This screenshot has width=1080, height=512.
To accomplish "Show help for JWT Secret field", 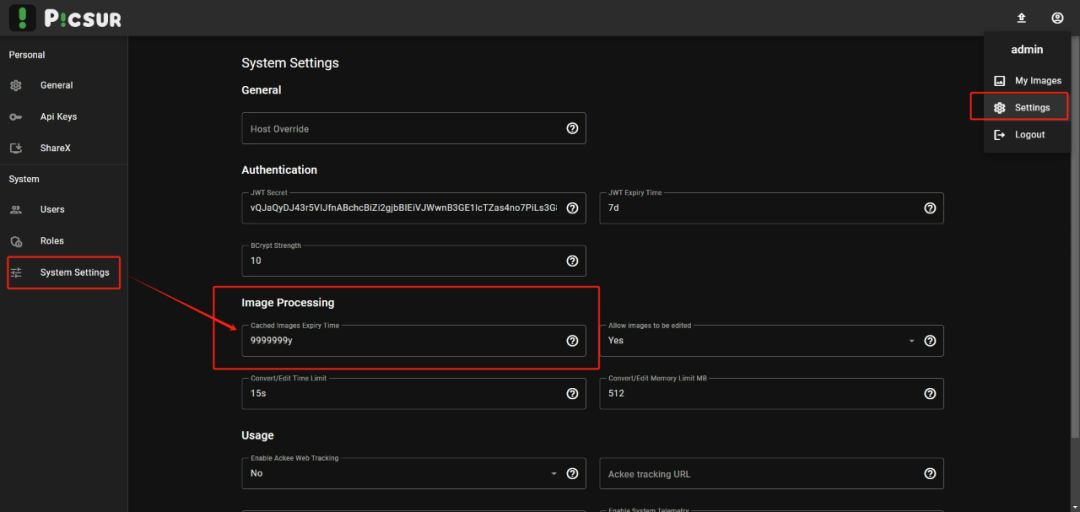I will tap(572, 208).
